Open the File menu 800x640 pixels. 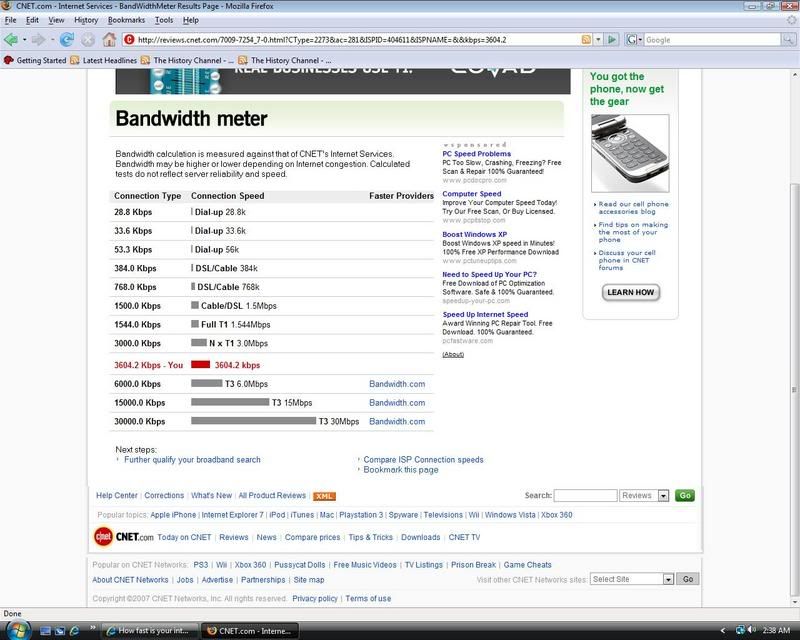(10, 20)
